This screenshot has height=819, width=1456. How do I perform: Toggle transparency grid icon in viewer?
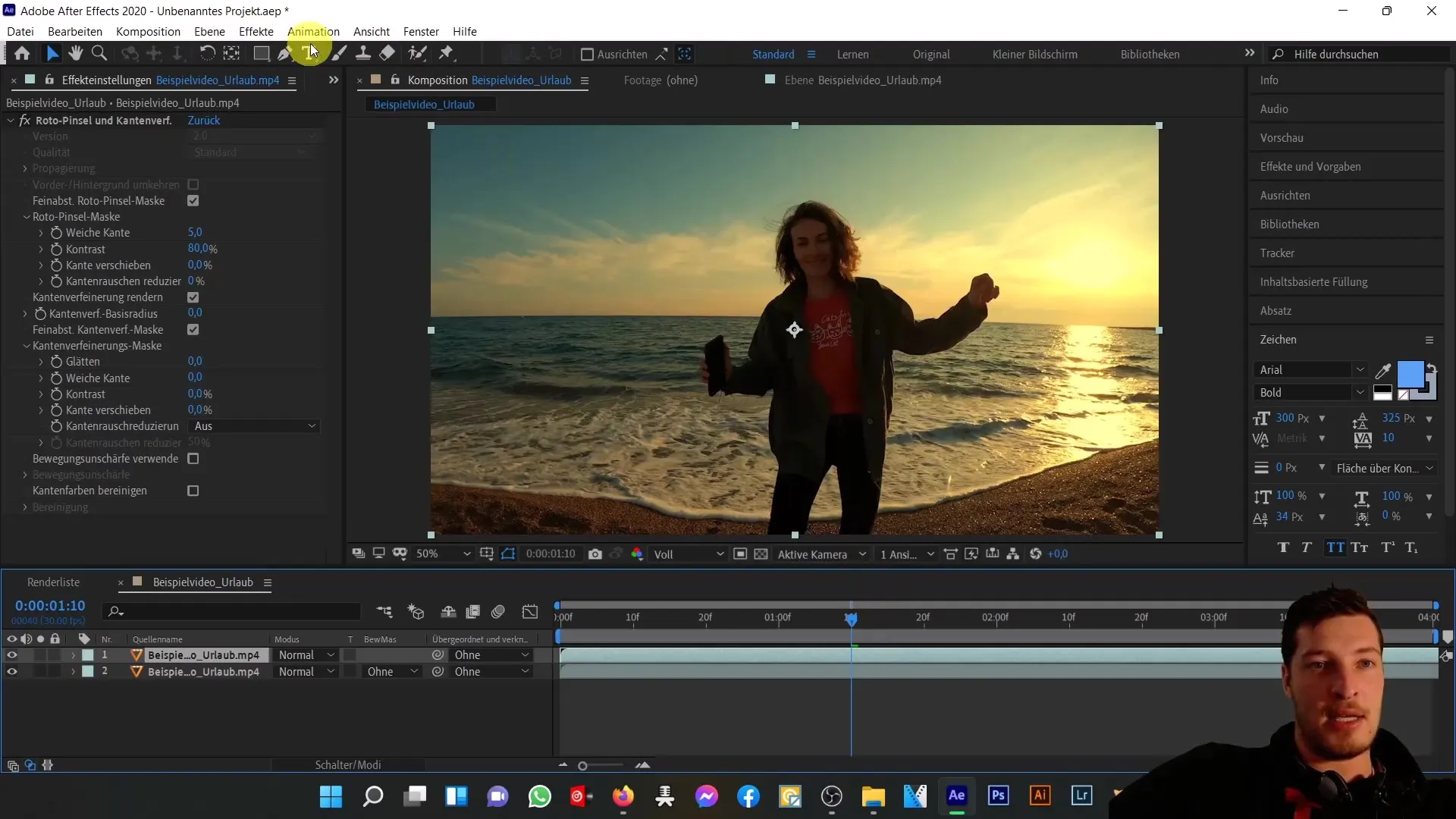pyautogui.click(x=761, y=554)
